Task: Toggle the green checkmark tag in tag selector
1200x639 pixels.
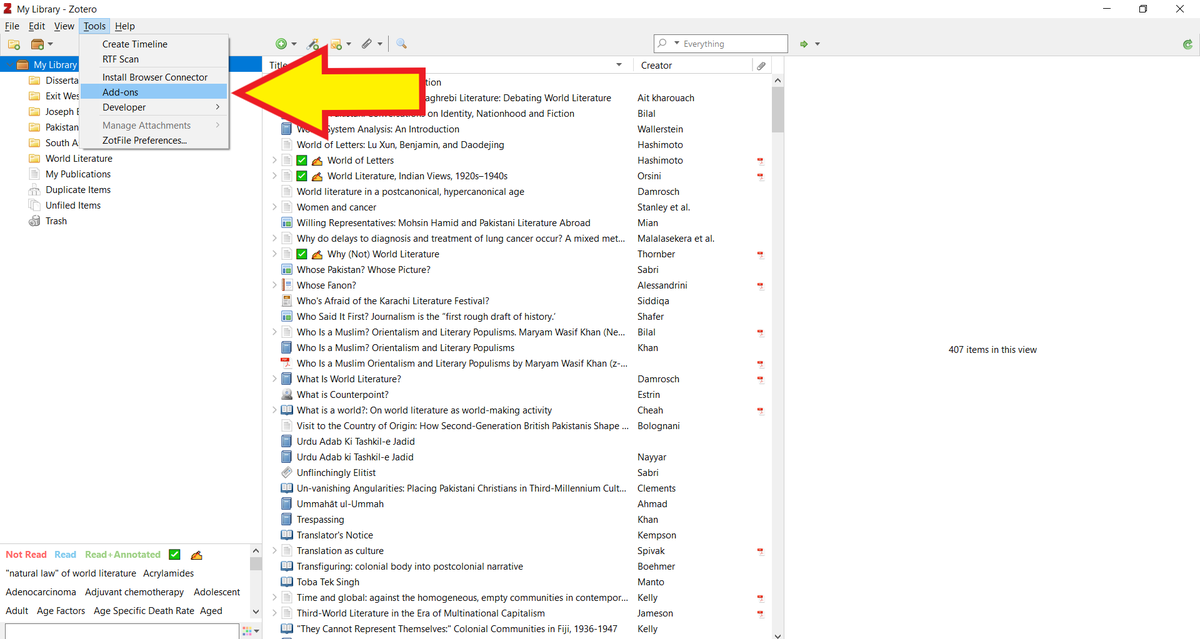Action: tap(173, 554)
